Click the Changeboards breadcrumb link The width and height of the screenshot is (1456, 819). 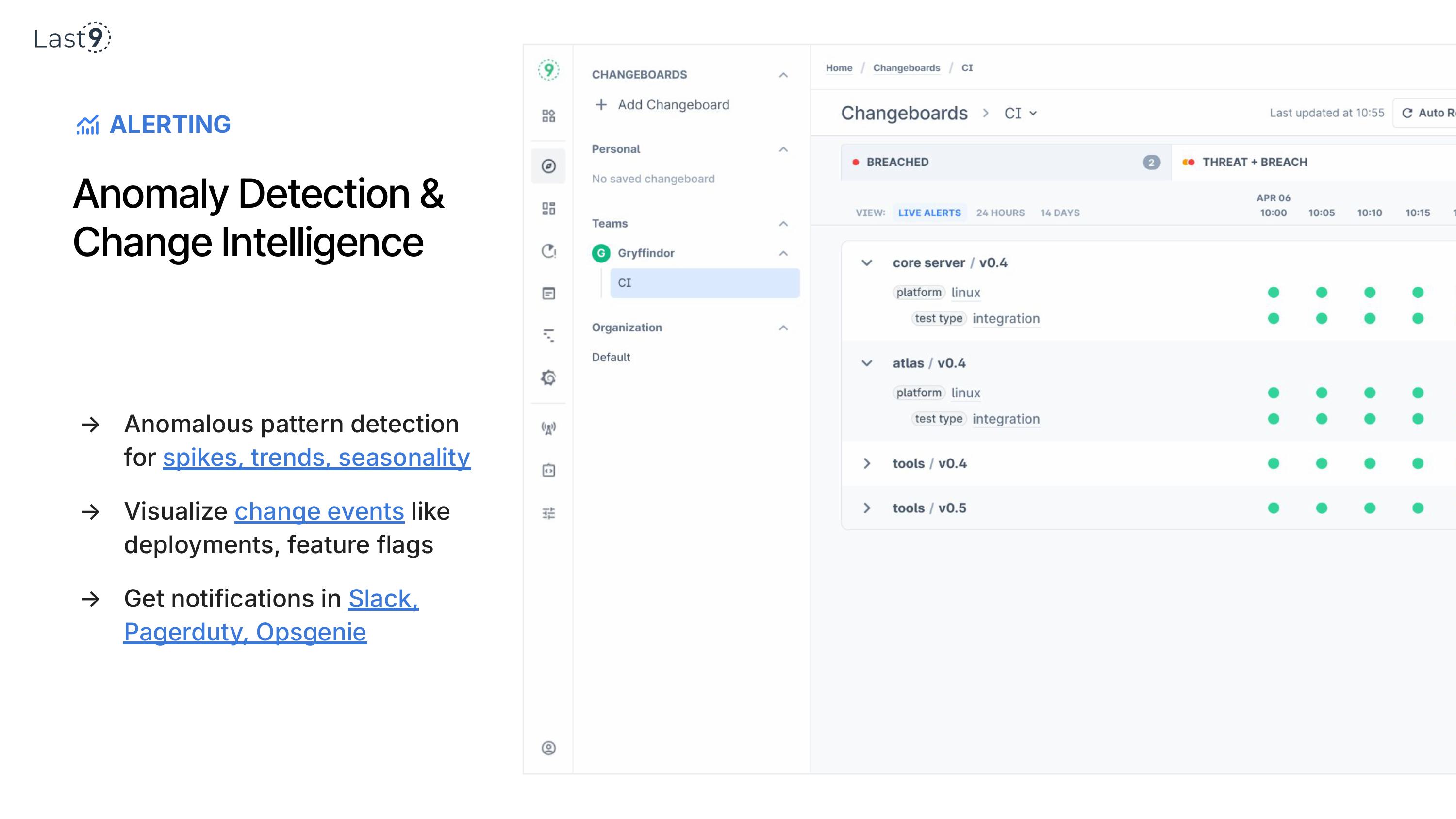(x=906, y=68)
